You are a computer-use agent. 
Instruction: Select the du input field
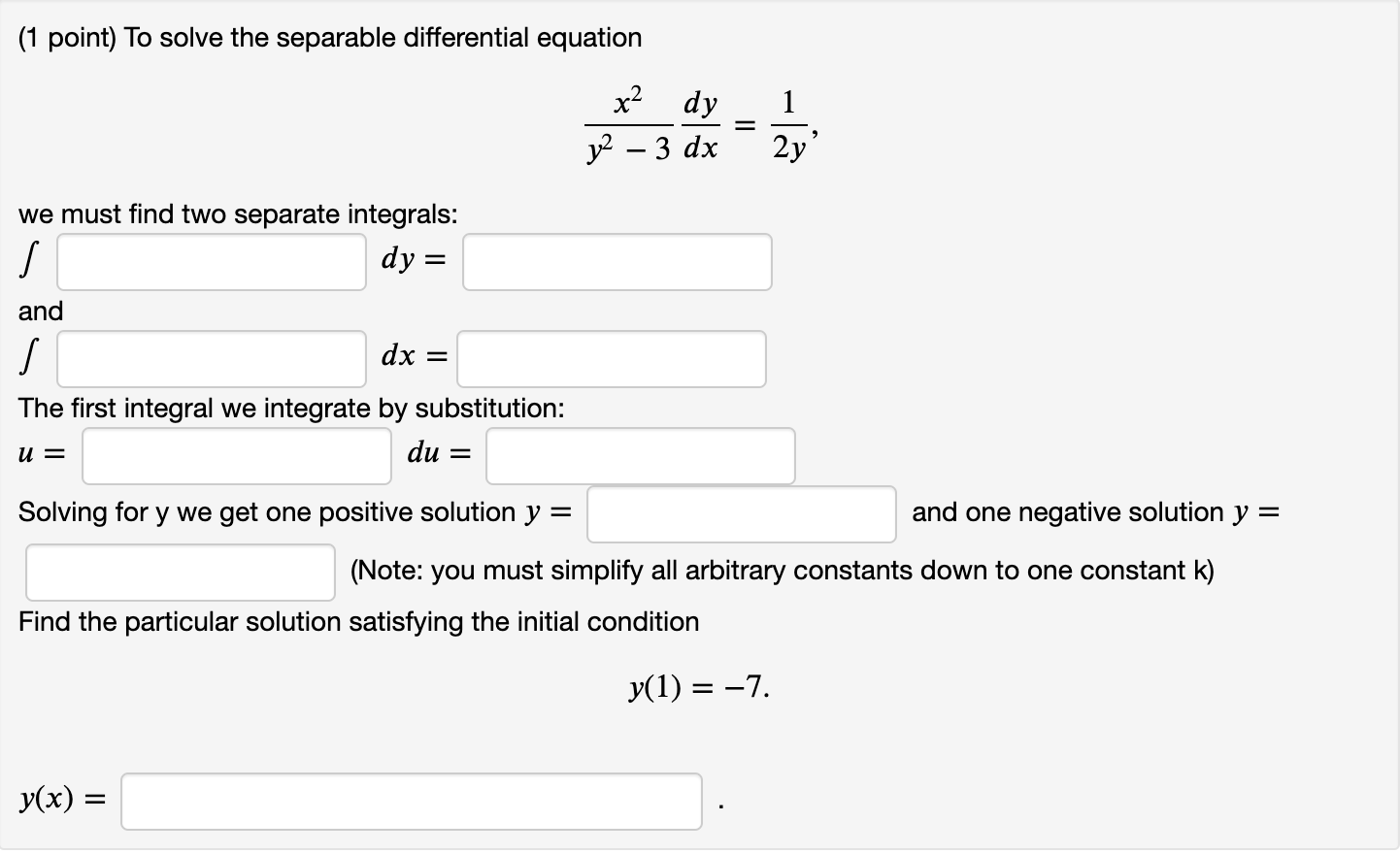point(640,455)
